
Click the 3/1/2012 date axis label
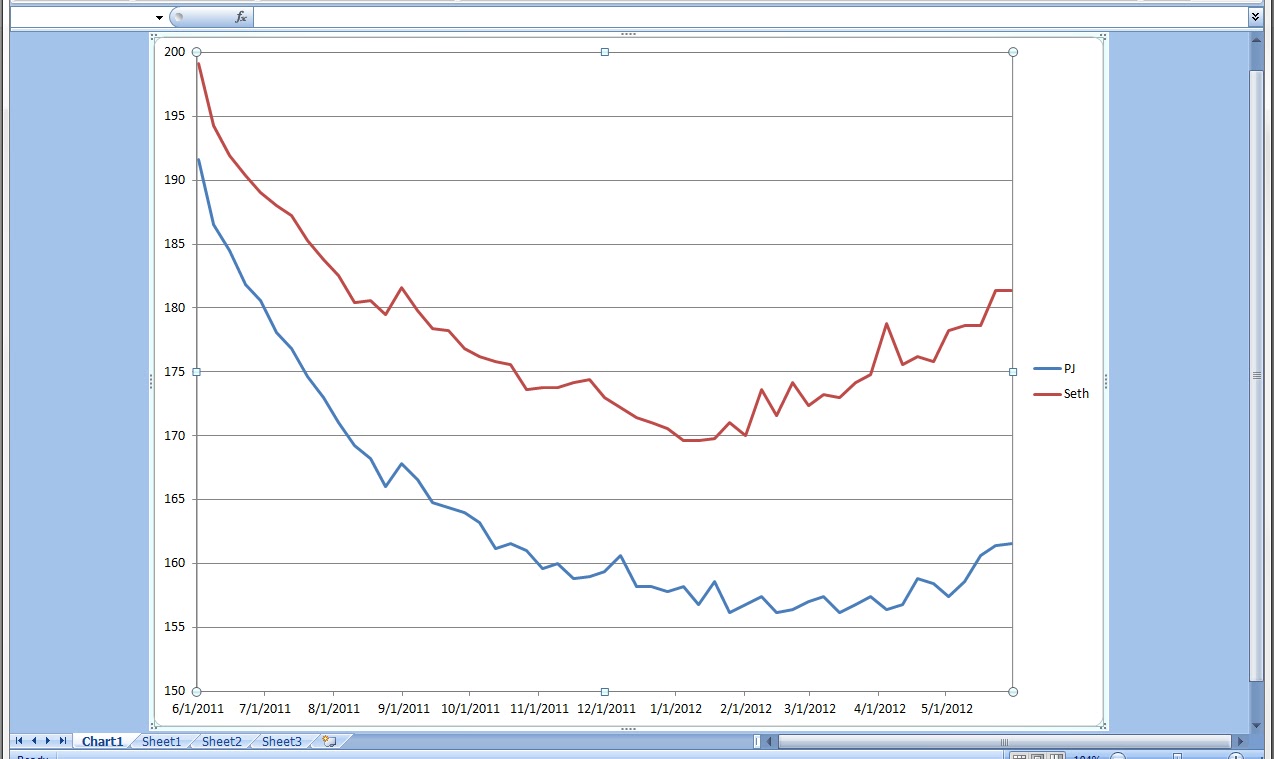coord(810,709)
